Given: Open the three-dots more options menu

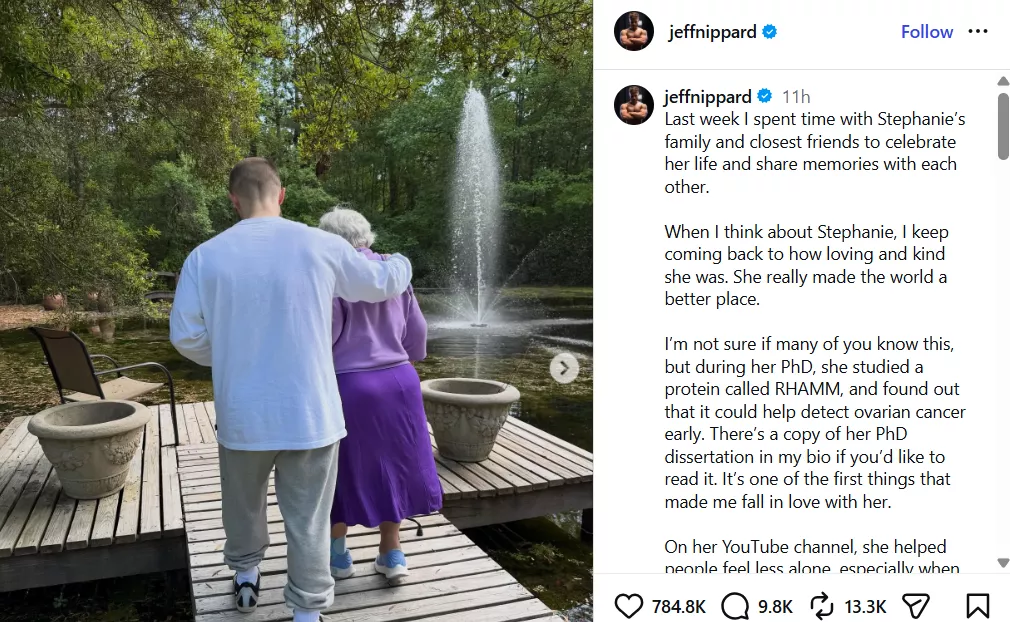Looking at the screenshot, I should click(978, 32).
